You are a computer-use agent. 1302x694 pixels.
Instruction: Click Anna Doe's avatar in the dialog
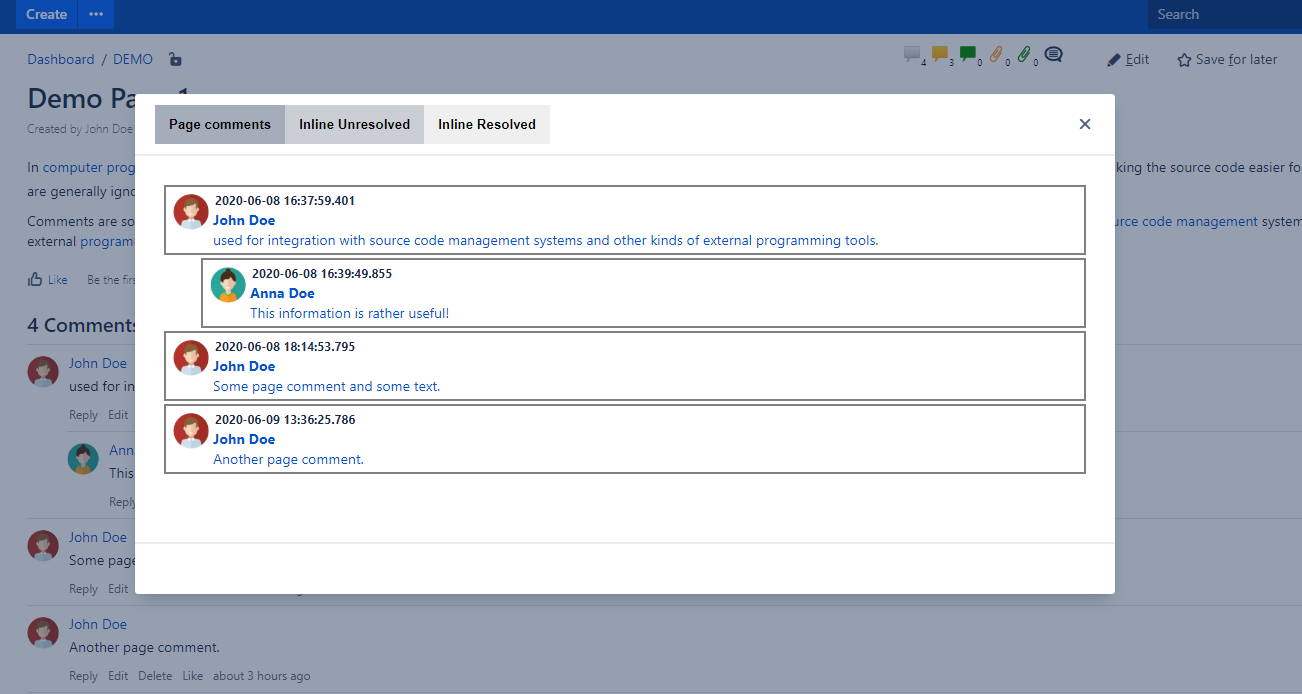227,284
